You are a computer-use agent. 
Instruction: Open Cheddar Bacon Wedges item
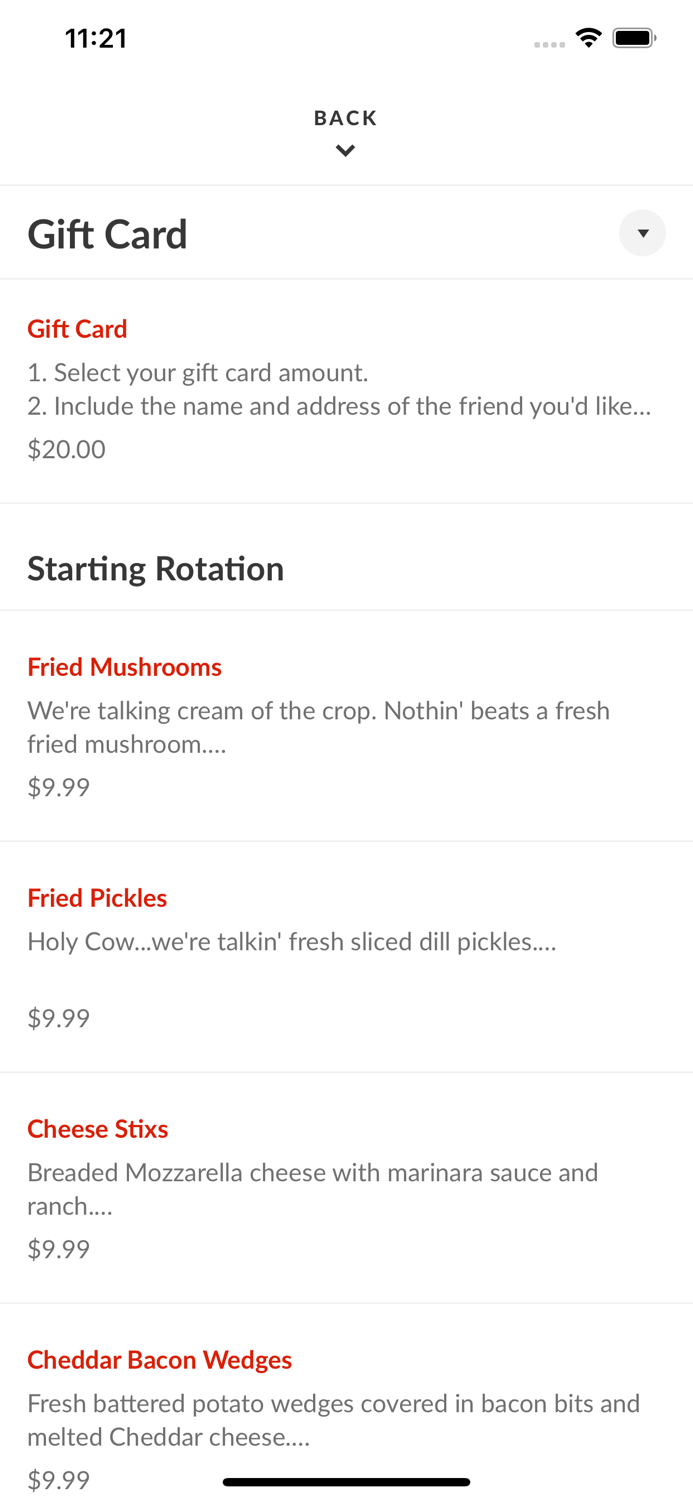(159, 1360)
